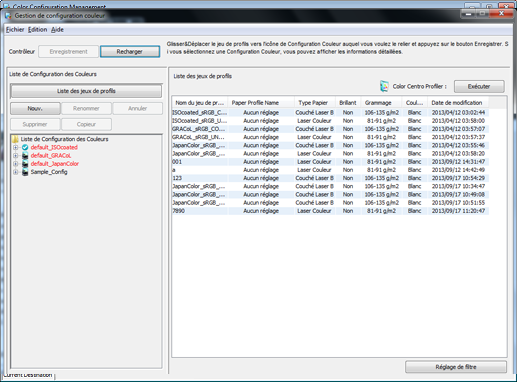
Task: Sort by Date de modification column header
Action: (x=458, y=103)
